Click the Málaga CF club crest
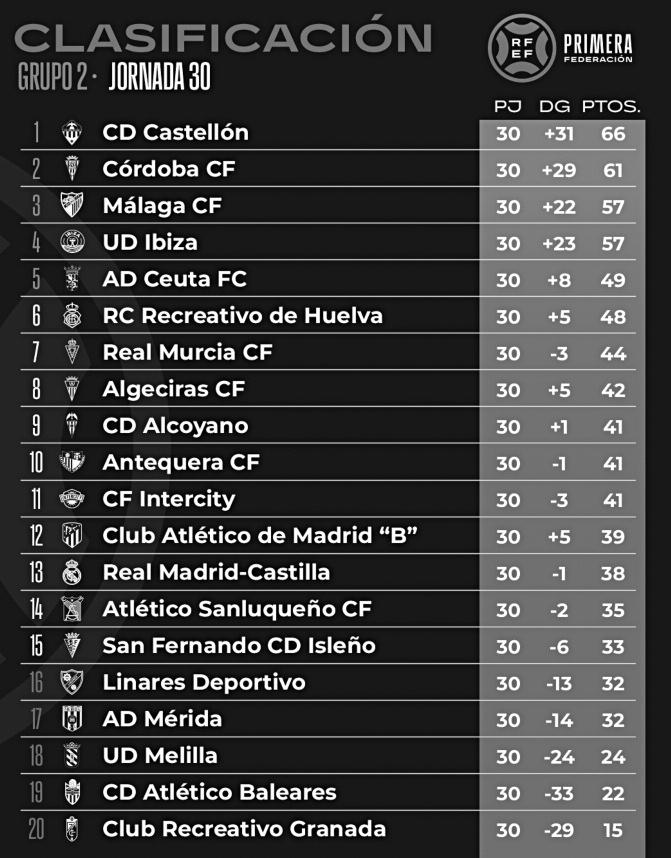This screenshot has height=858, width=671. [x=72, y=205]
